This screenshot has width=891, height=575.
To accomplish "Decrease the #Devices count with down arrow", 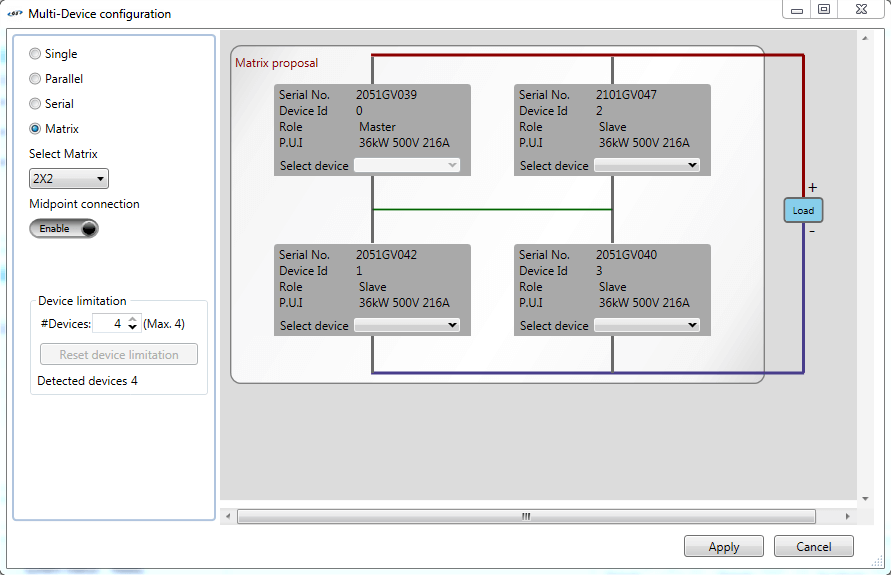I will [x=132, y=328].
